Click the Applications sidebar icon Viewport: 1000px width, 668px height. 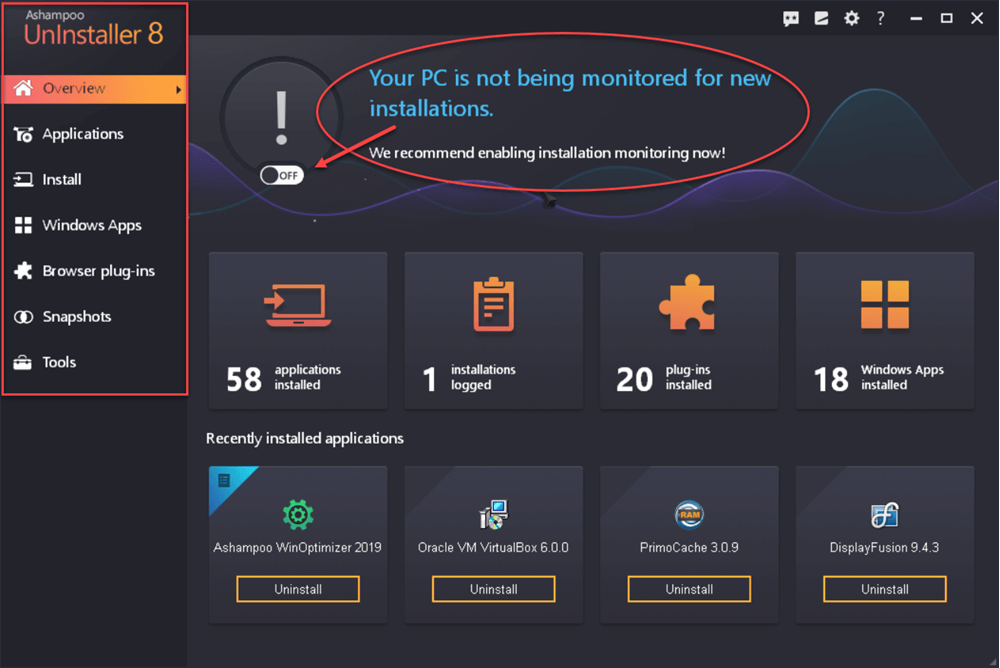pyautogui.click(x=23, y=134)
